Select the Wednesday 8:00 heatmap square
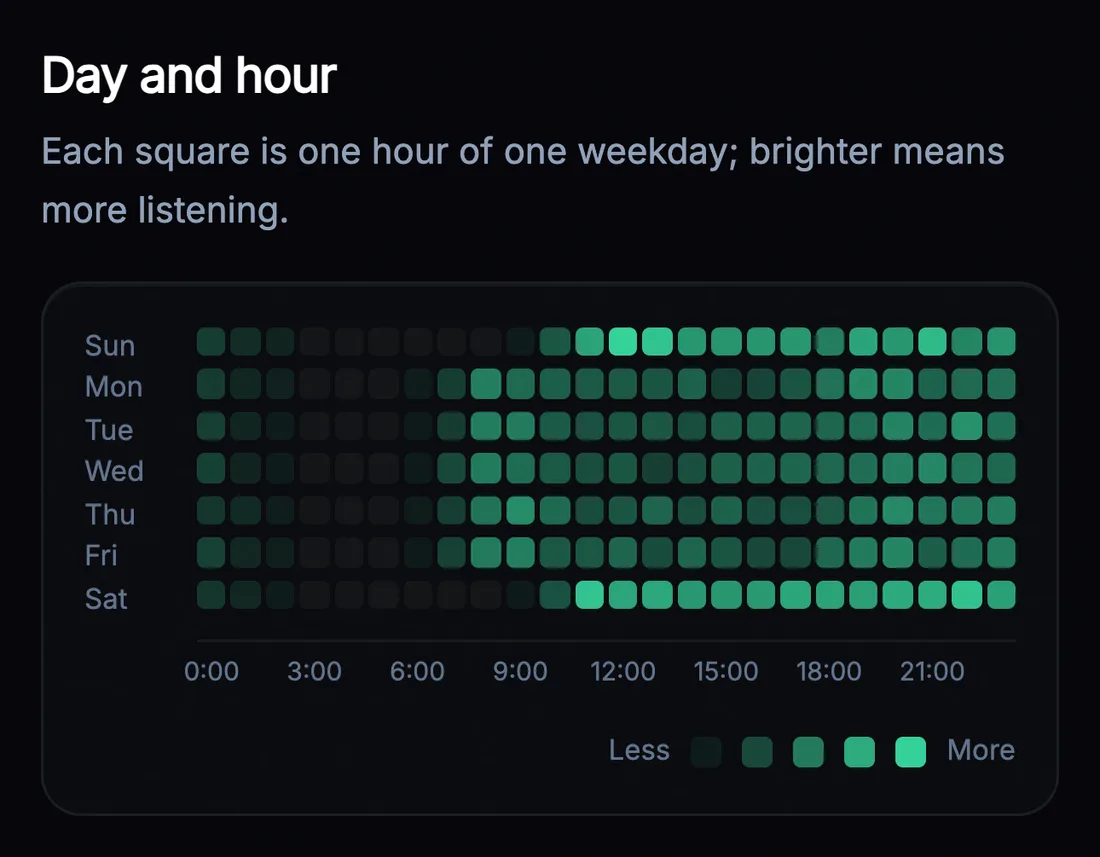1100x857 pixels. (x=486, y=468)
